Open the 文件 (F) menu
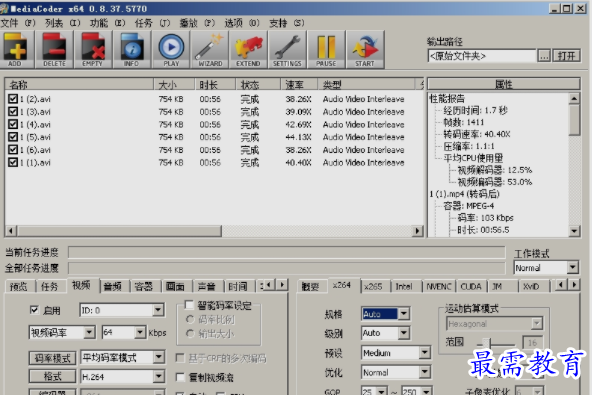Screen dimensions: 592x395 pos(18,23)
